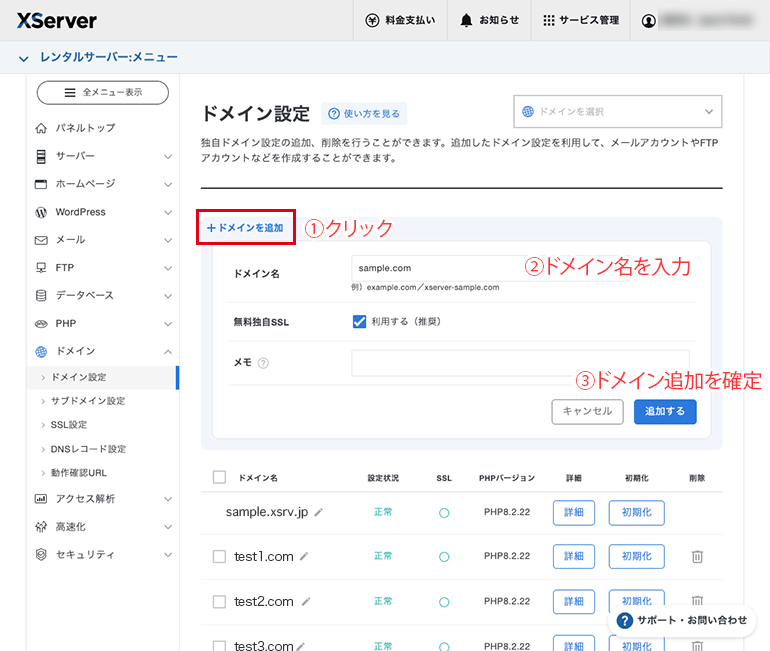This screenshot has width=770, height=651.
Task: Open DNSレコード設定 sidebar item
Action: tap(88, 449)
